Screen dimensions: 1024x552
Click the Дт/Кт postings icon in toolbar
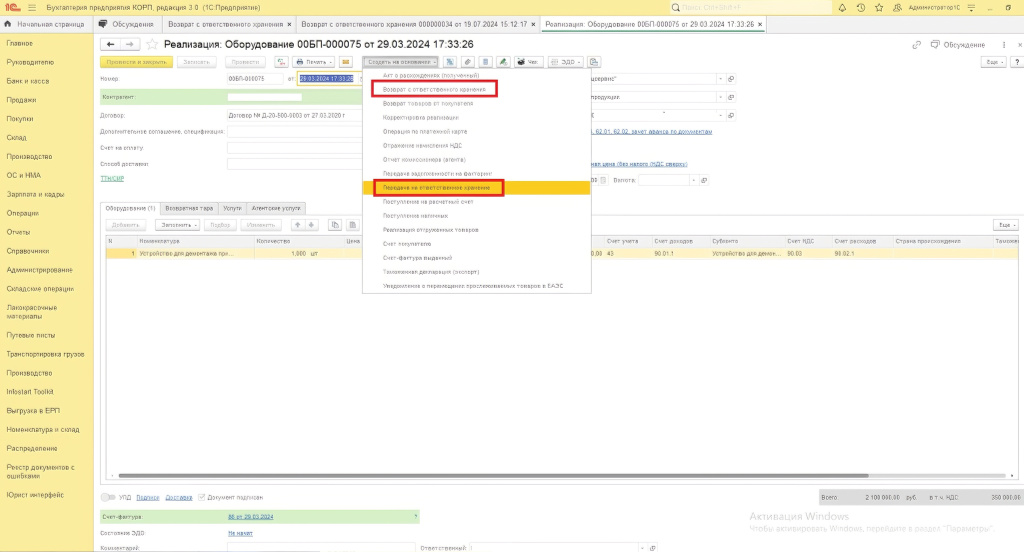281,62
